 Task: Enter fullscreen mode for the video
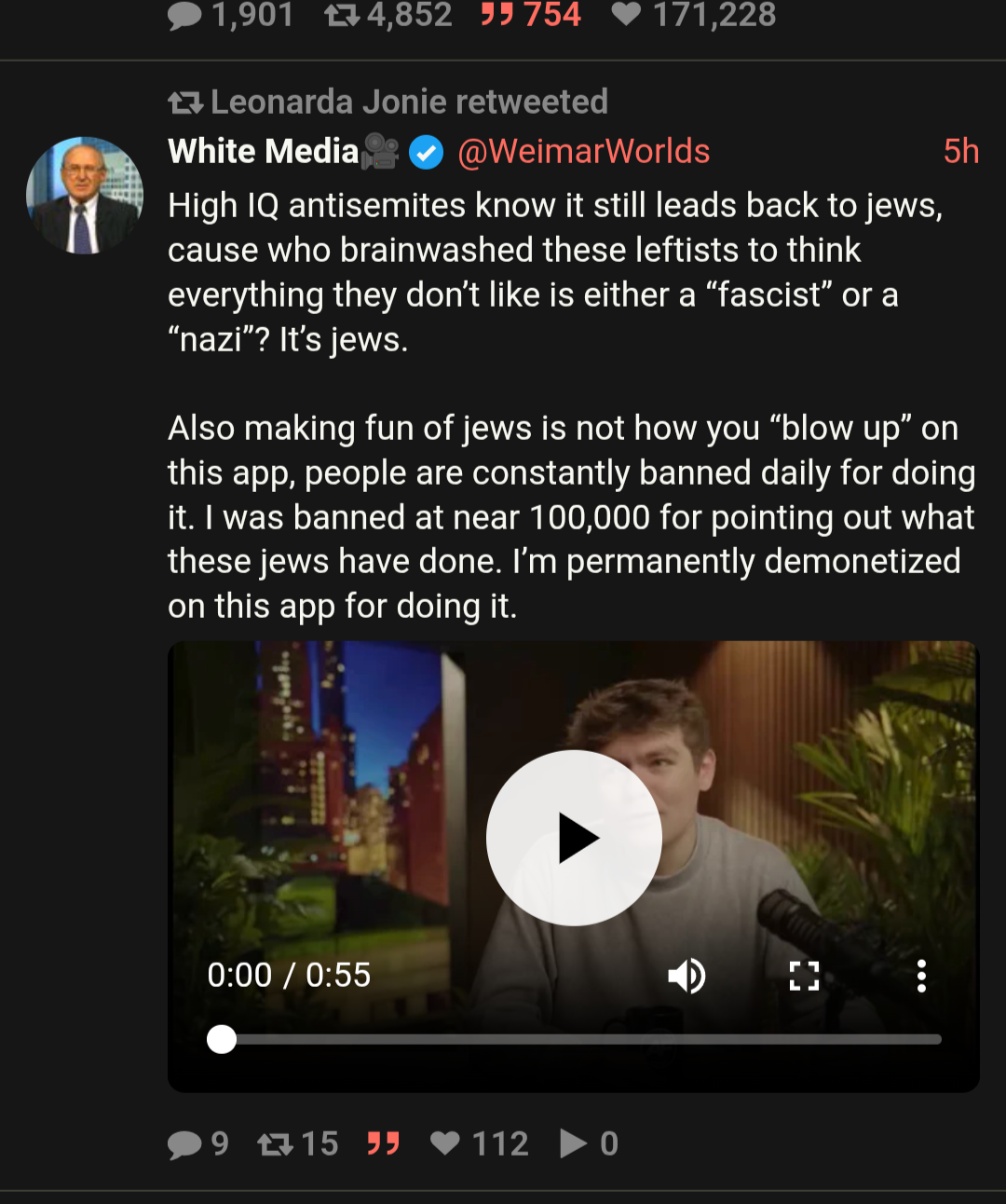click(x=804, y=976)
